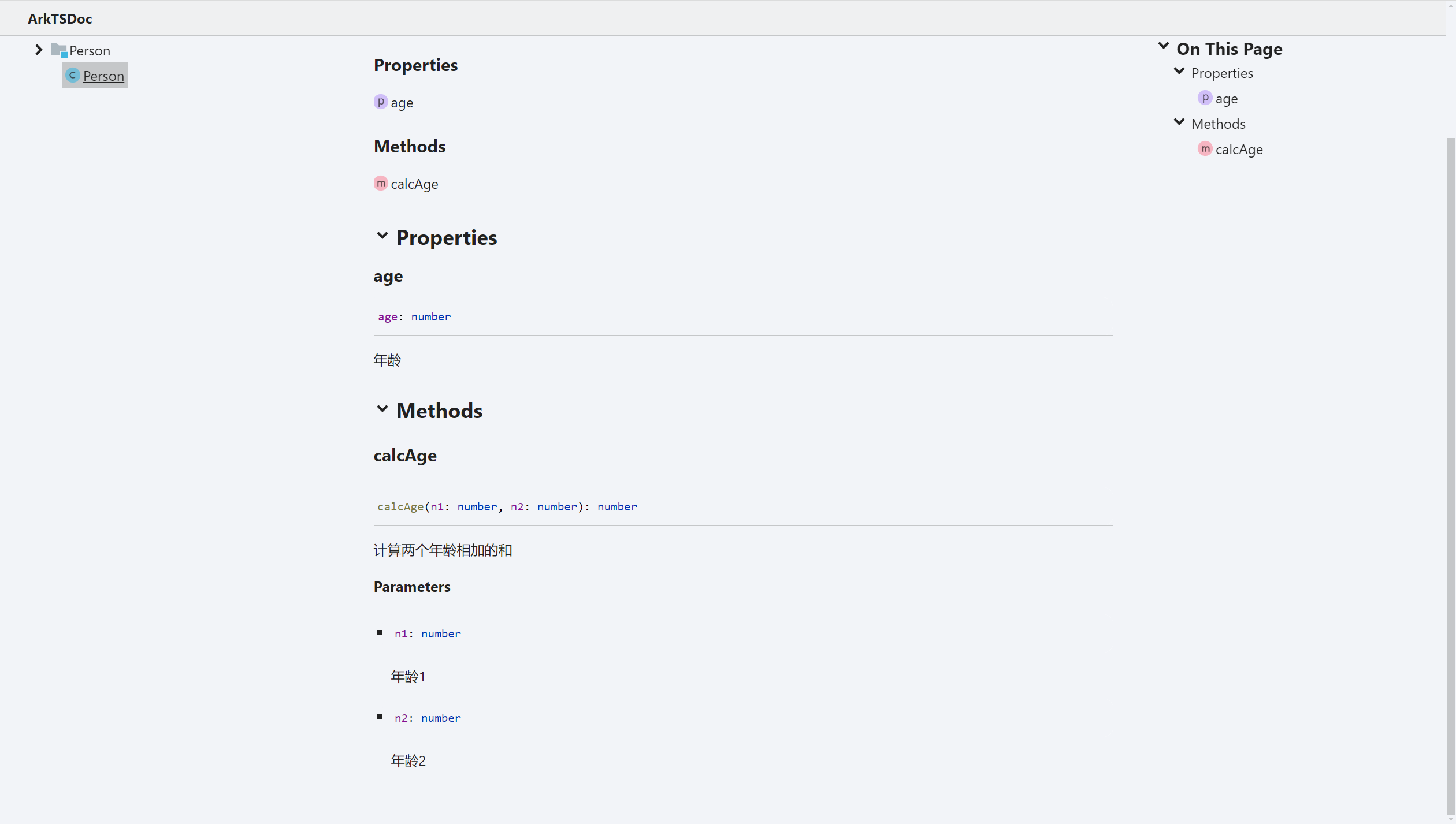The width and height of the screenshot is (1456, 824).
Task: Go to age in On This Page
Action: [x=1226, y=99]
